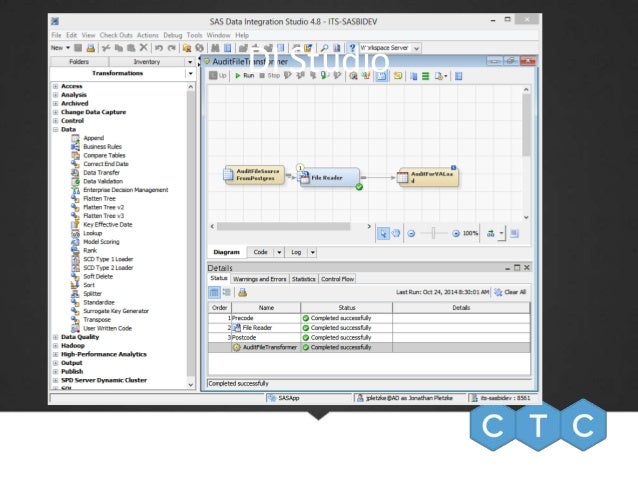Open the Debug menu

pyautogui.click(x=173, y=35)
